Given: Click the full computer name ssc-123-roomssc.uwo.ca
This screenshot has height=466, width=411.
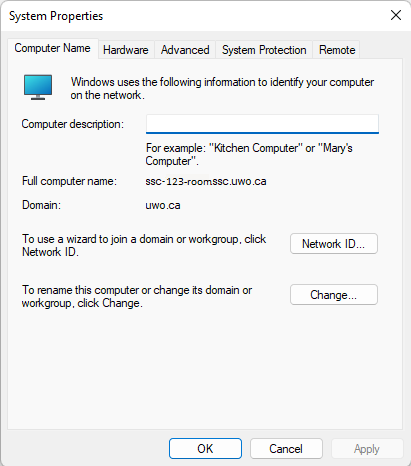Looking at the screenshot, I should (x=206, y=181).
